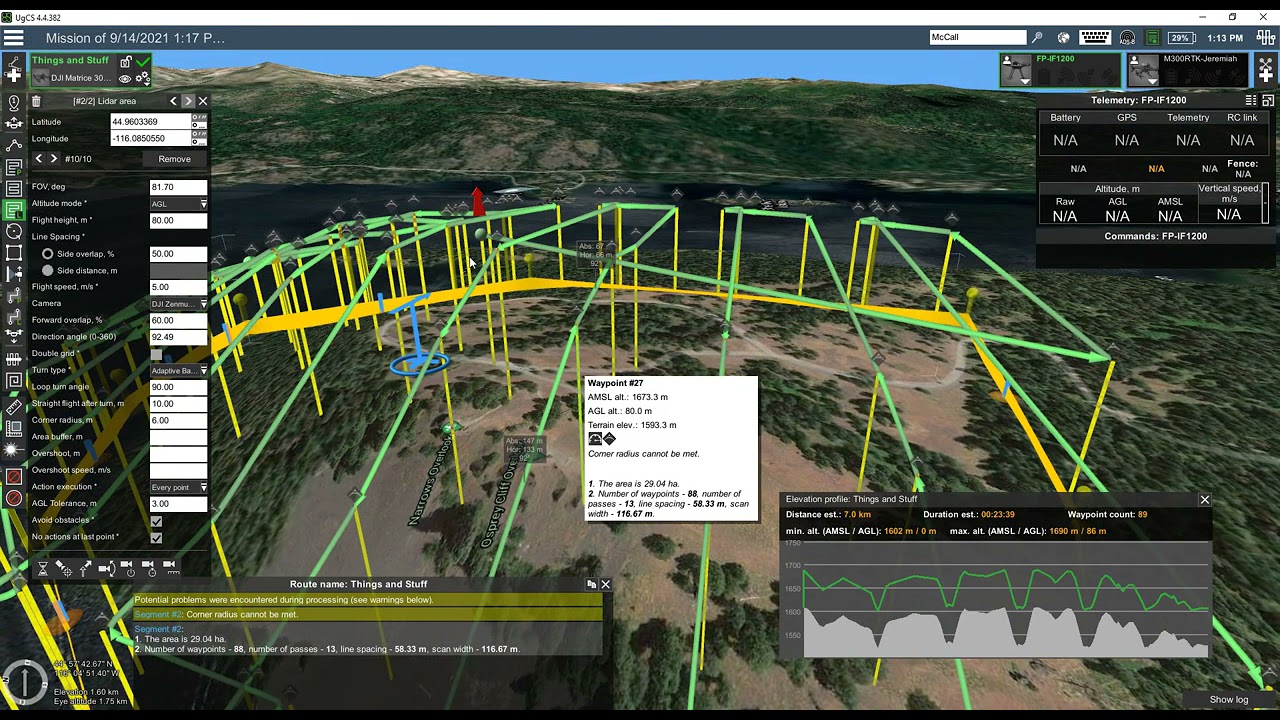Delete the Lidar area segment with trash icon
The image size is (1280, 720).
[36, 101]
